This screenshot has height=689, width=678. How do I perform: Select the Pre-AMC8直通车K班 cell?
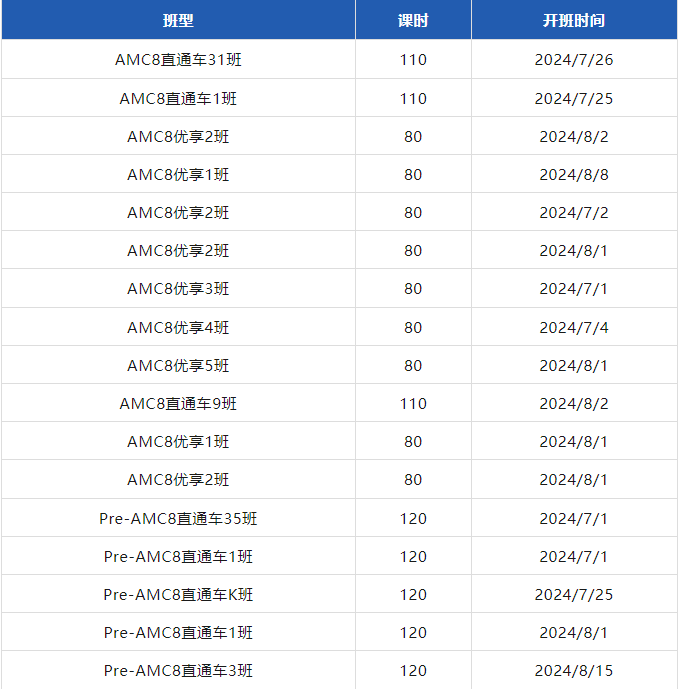pyautogui.click(x=178, y=595)
